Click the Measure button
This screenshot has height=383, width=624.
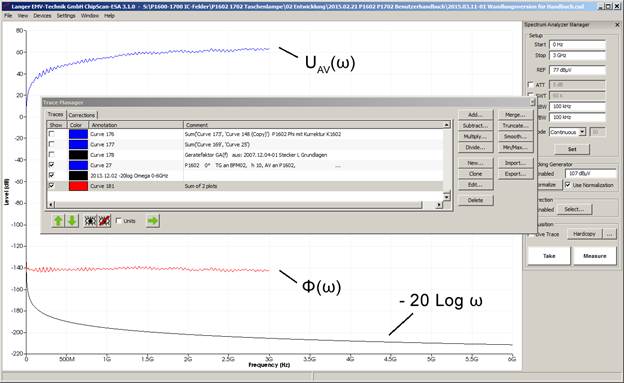pos(595,256)
